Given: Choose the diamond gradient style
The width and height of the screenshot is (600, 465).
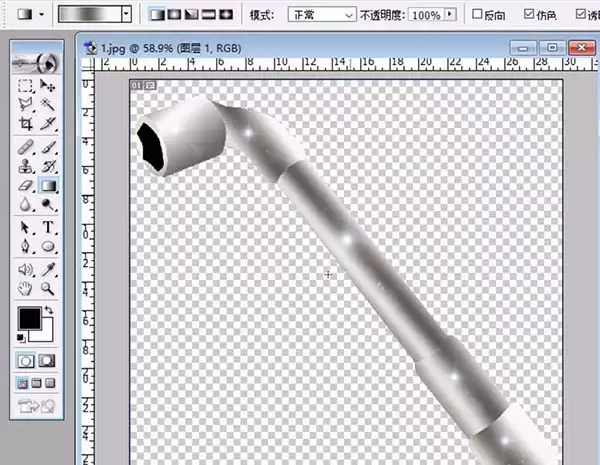Looking at the screenshot, I should 227,15.
